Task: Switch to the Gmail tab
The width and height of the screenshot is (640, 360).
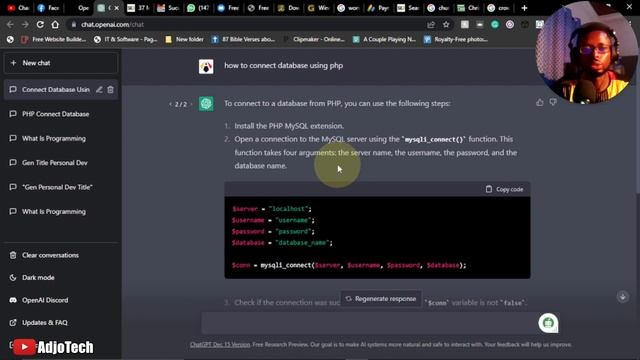Action: tap(168, 8)
